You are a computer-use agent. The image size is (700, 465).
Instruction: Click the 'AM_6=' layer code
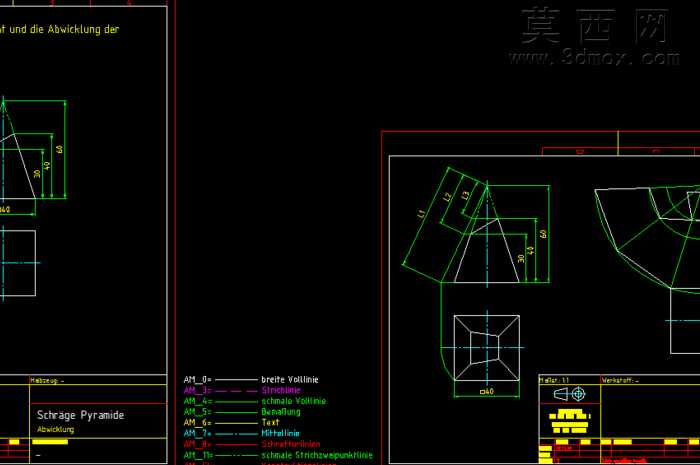point(197,423)
